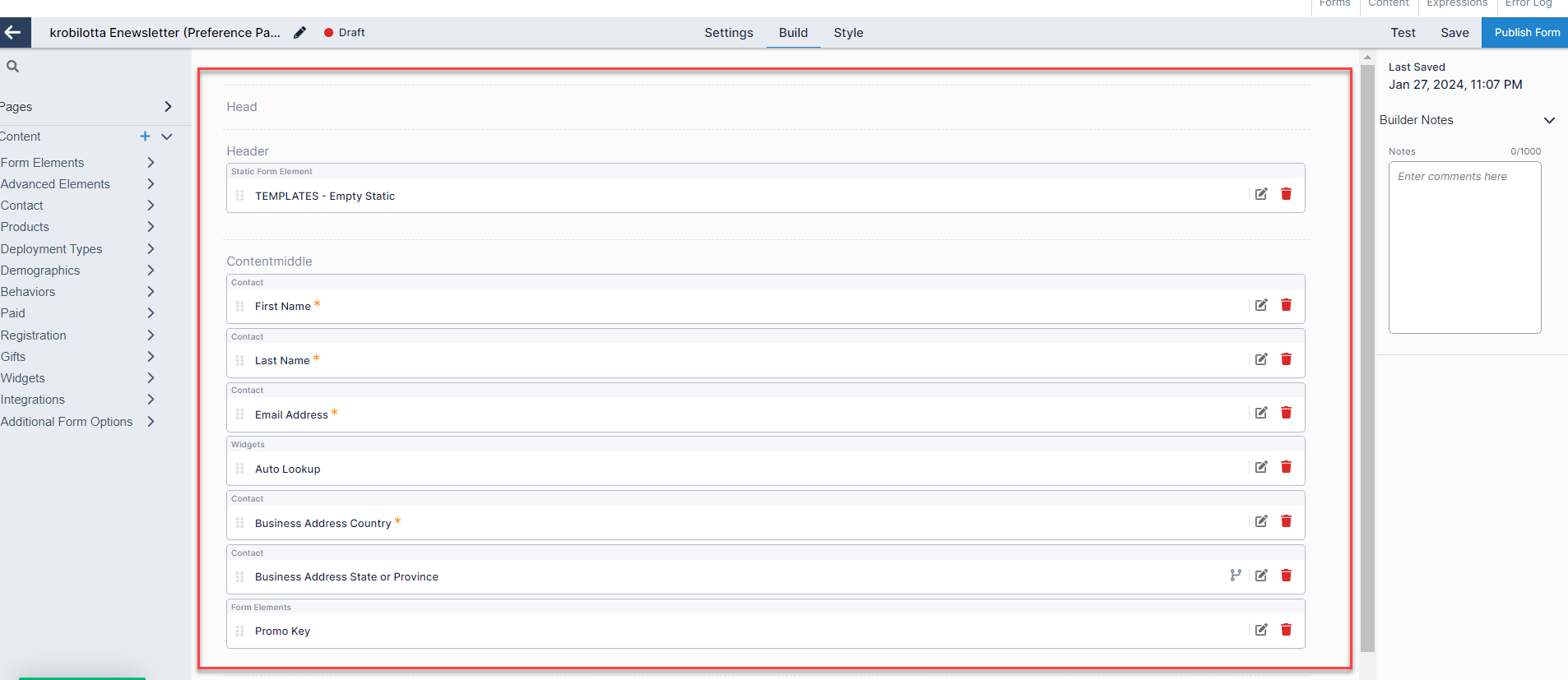Expand the Demographics category
Screen dimensions: 1568x680
point(151,271)
